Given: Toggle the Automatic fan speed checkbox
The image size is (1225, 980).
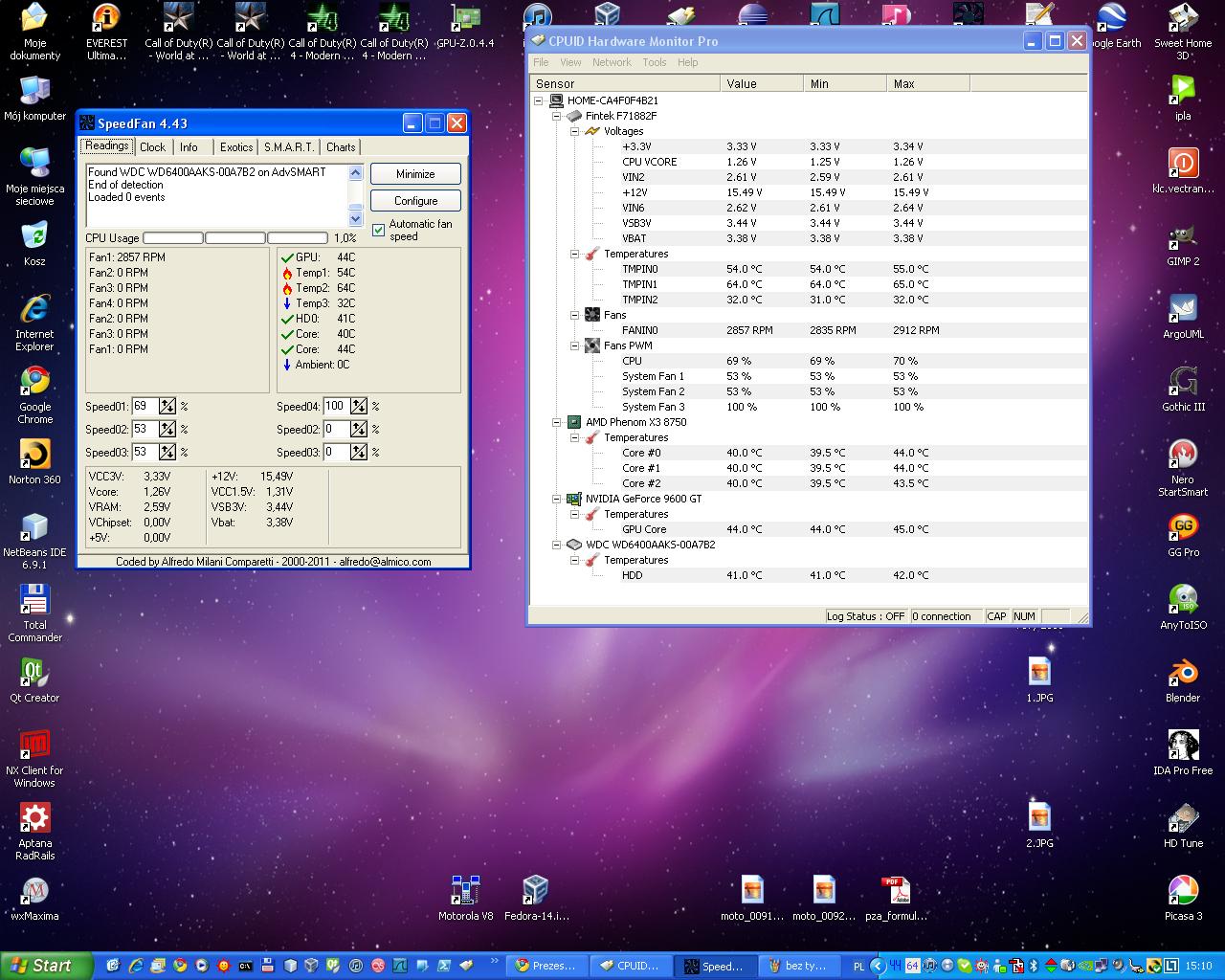Looking at the screenshot, I should [x=379, y=230].
